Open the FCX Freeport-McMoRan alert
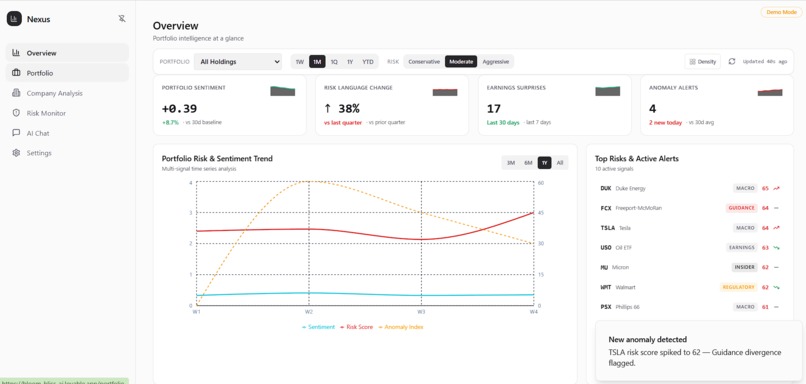The height and width of the screenshot is (384, 806). click(690, 208)
